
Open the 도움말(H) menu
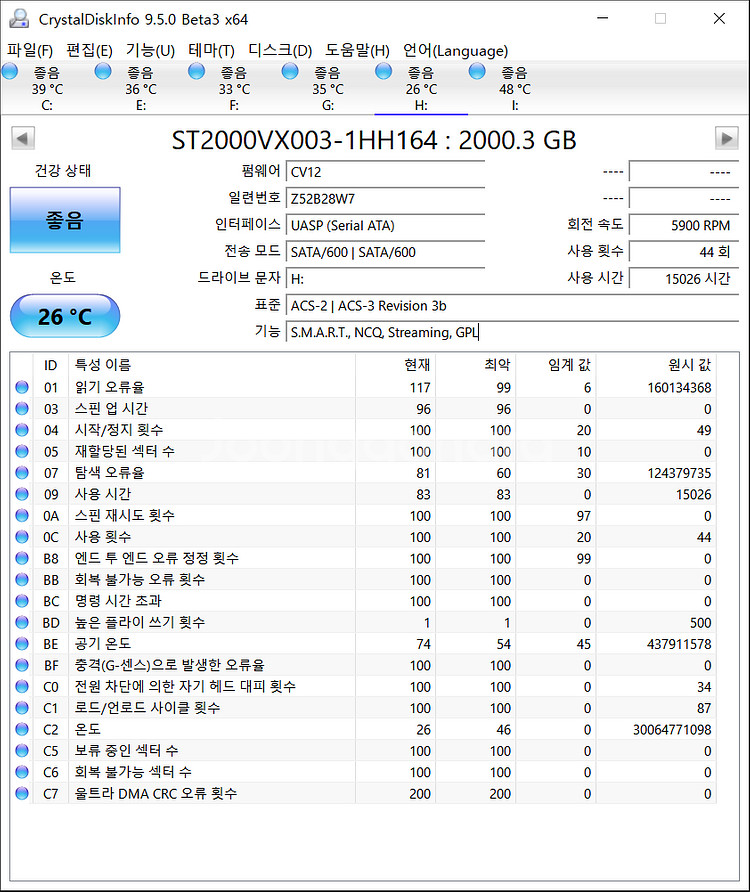coord(357,51)
